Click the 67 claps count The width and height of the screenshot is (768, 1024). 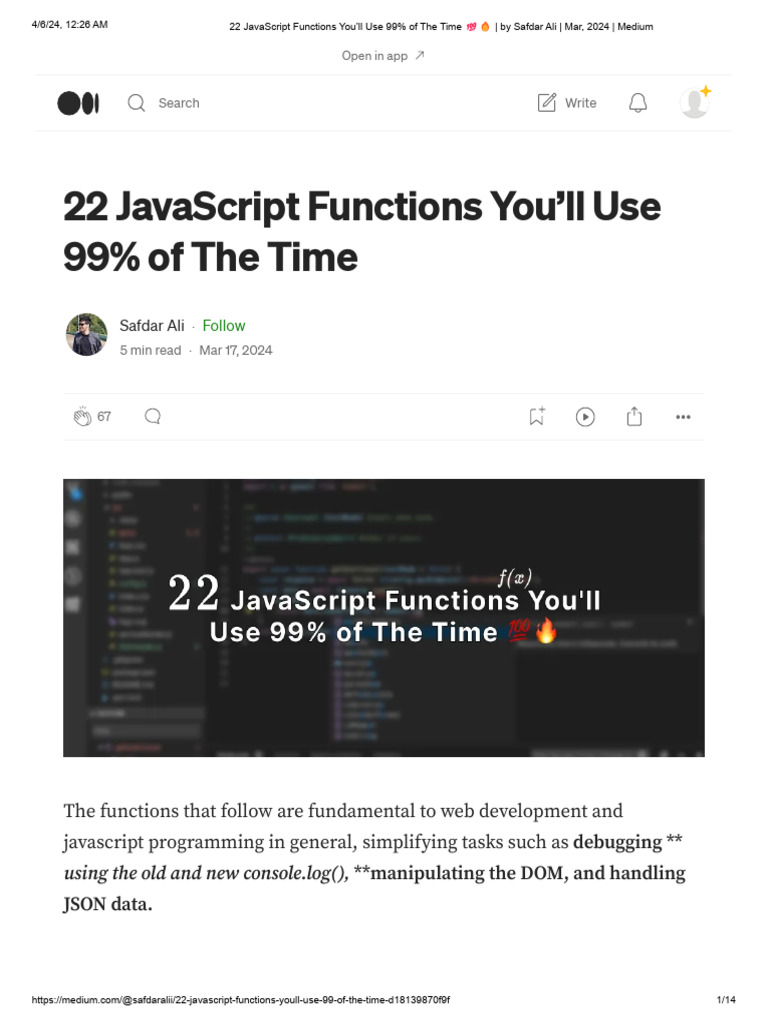104,417
